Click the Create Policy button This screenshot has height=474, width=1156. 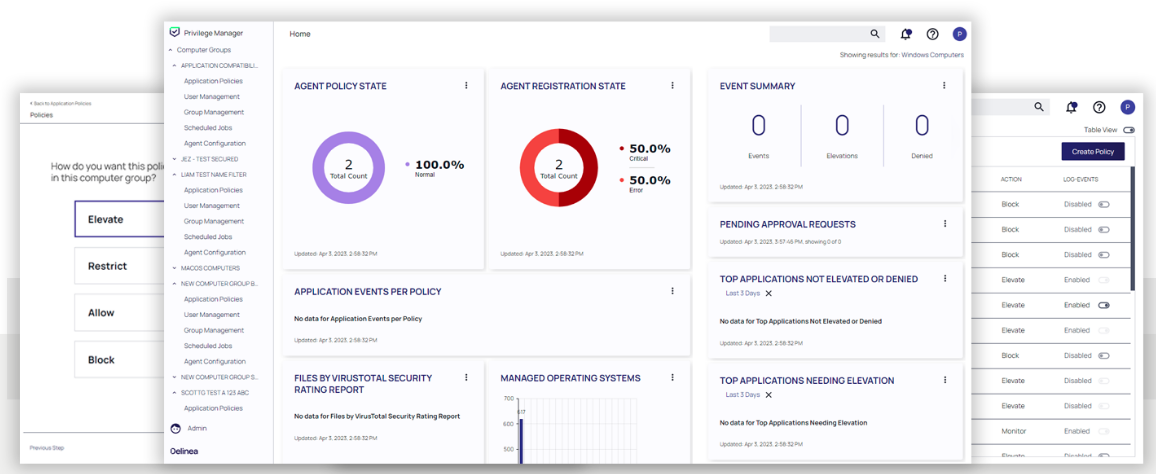(x=1093, y=151)
